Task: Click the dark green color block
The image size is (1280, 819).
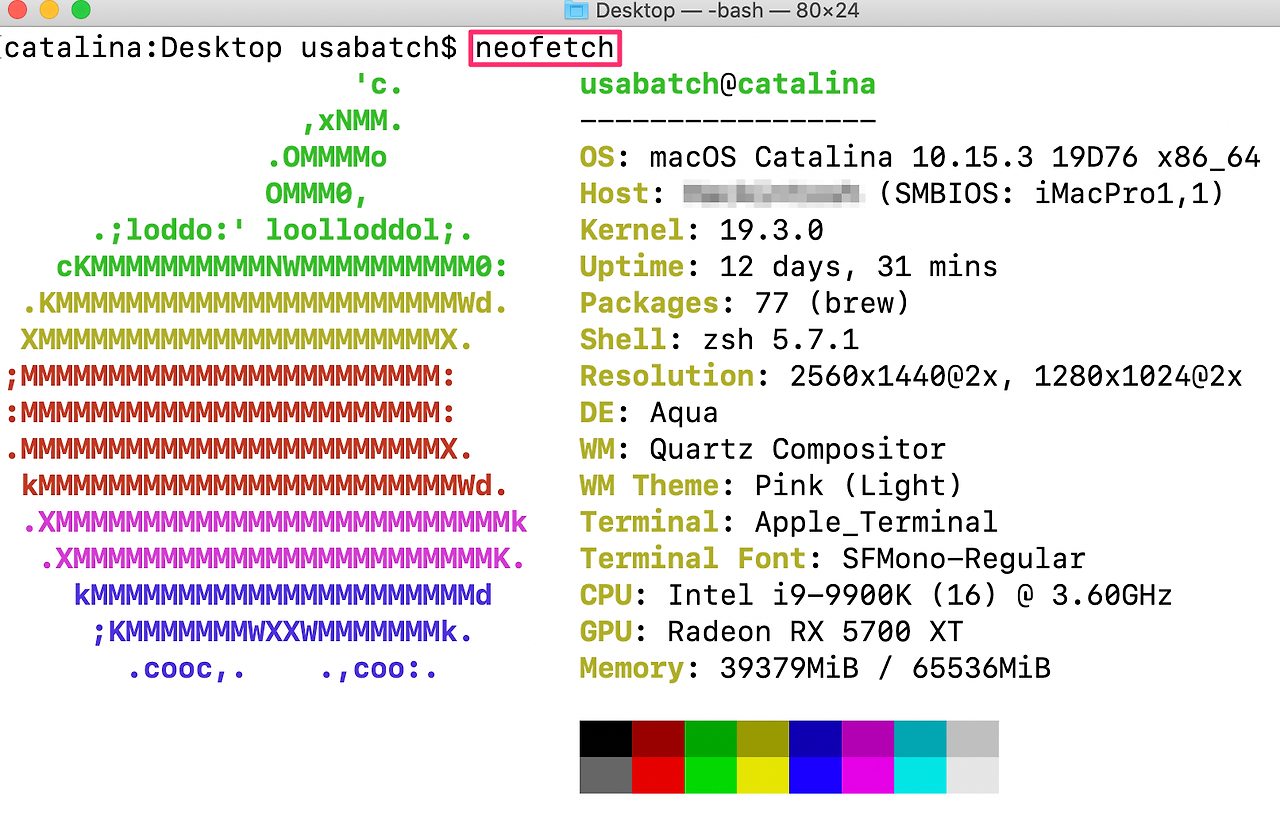Action: (x=711, y=739)
